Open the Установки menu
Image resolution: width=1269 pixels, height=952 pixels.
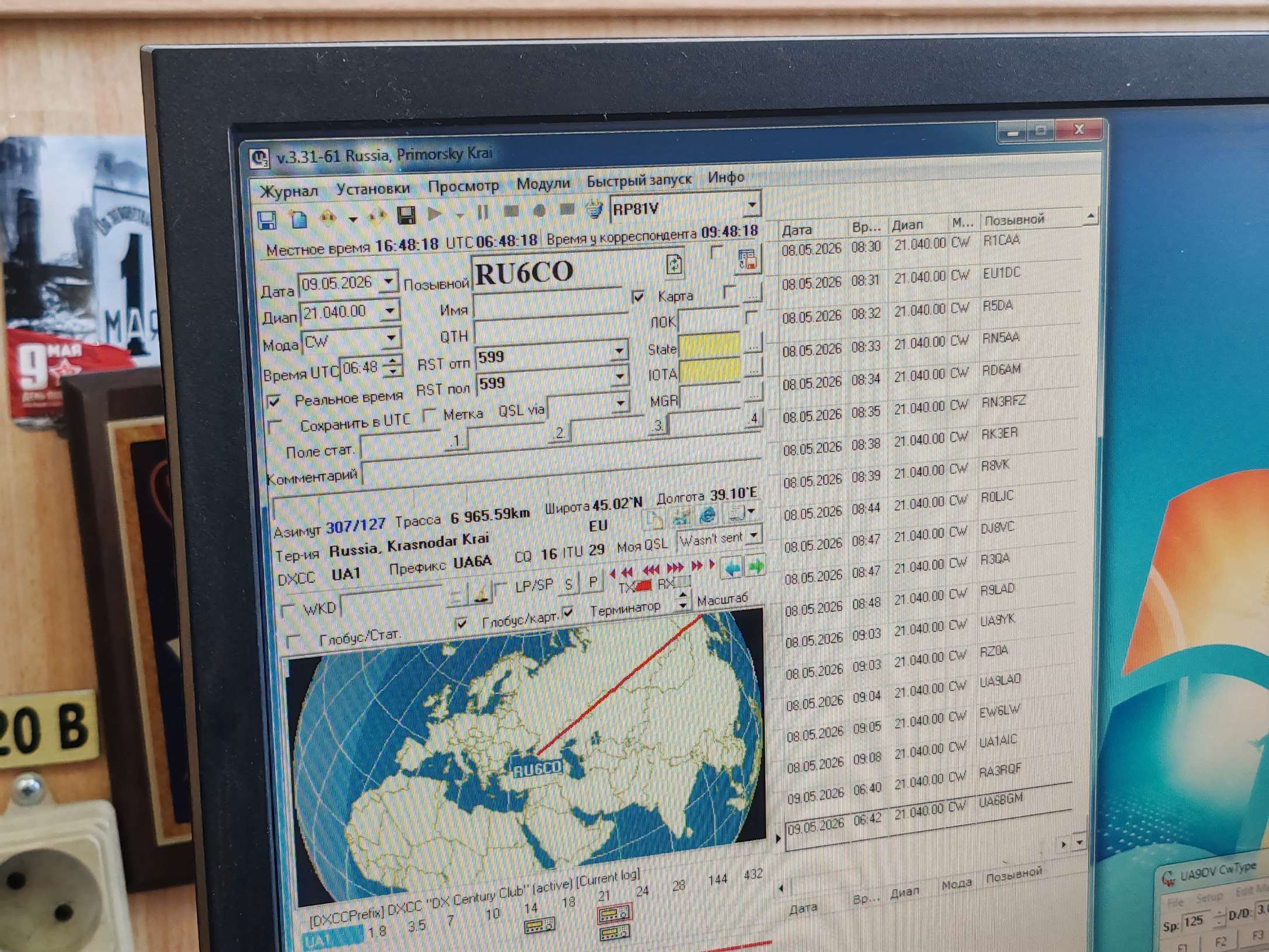coord(373,189)
